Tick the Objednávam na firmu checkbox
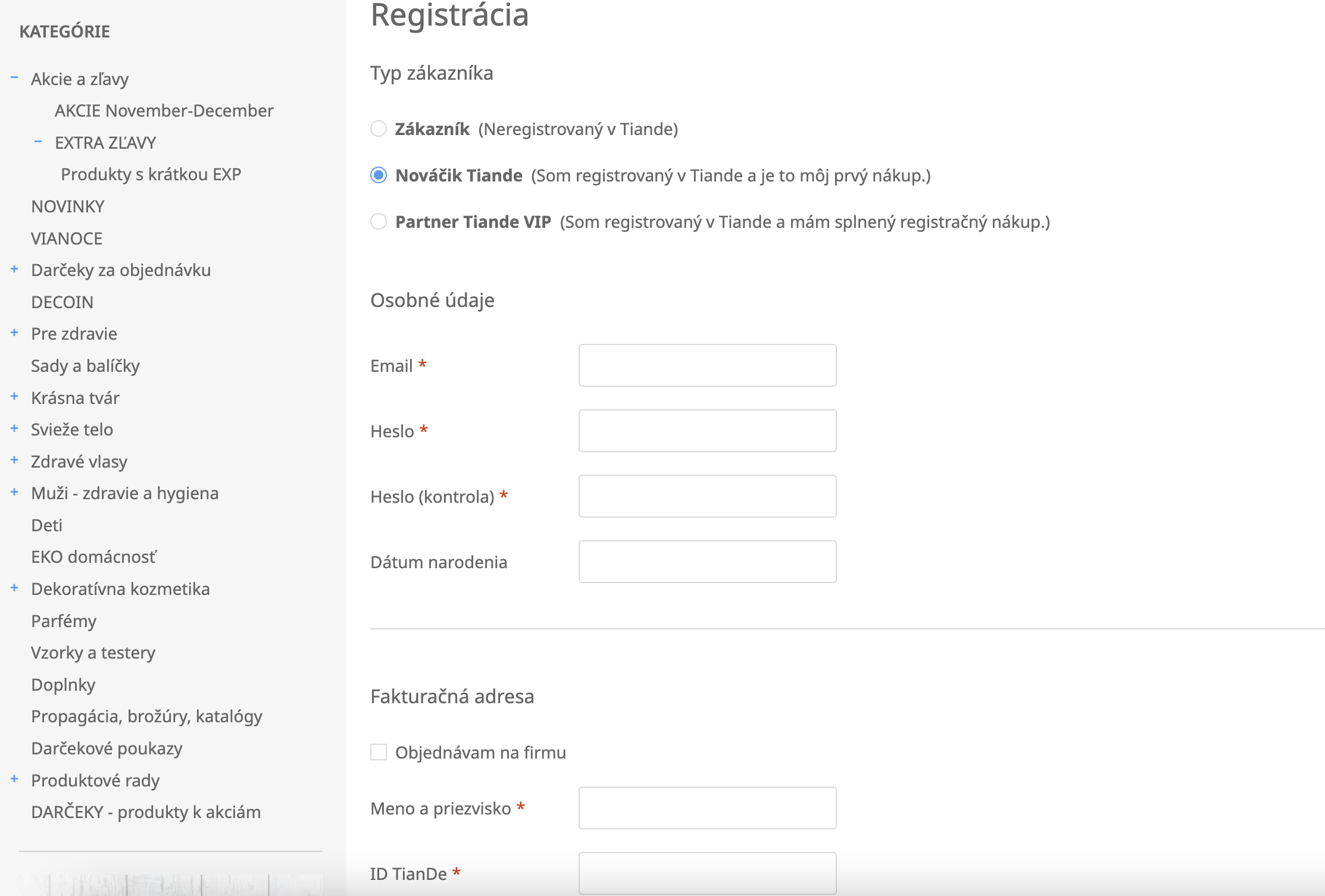 pos(379,752)
